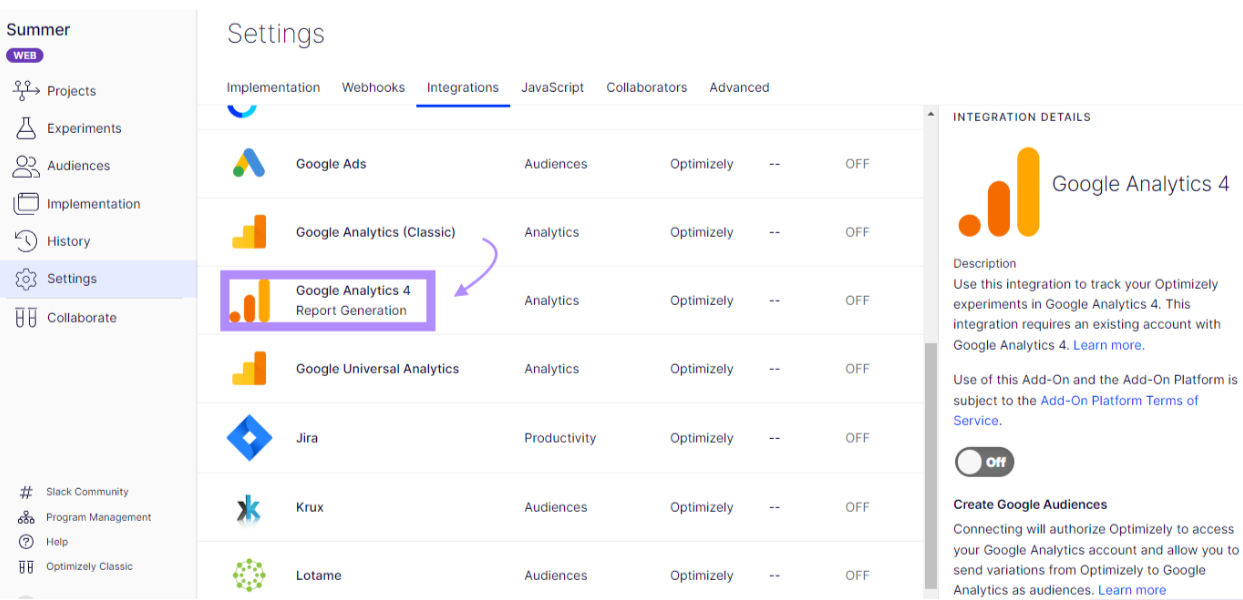Click the Audiences people icon
The width and height of the screenshot is (1243, 600).
point(26,166)
